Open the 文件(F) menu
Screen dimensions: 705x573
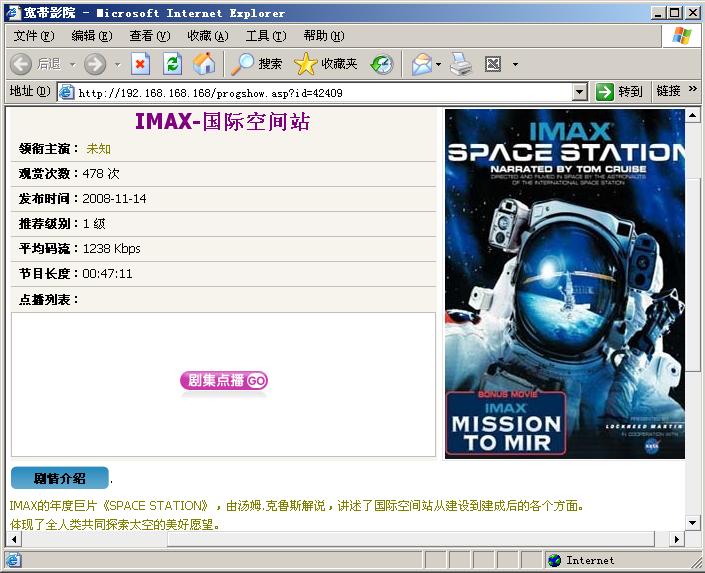click(x=34, y=36)
